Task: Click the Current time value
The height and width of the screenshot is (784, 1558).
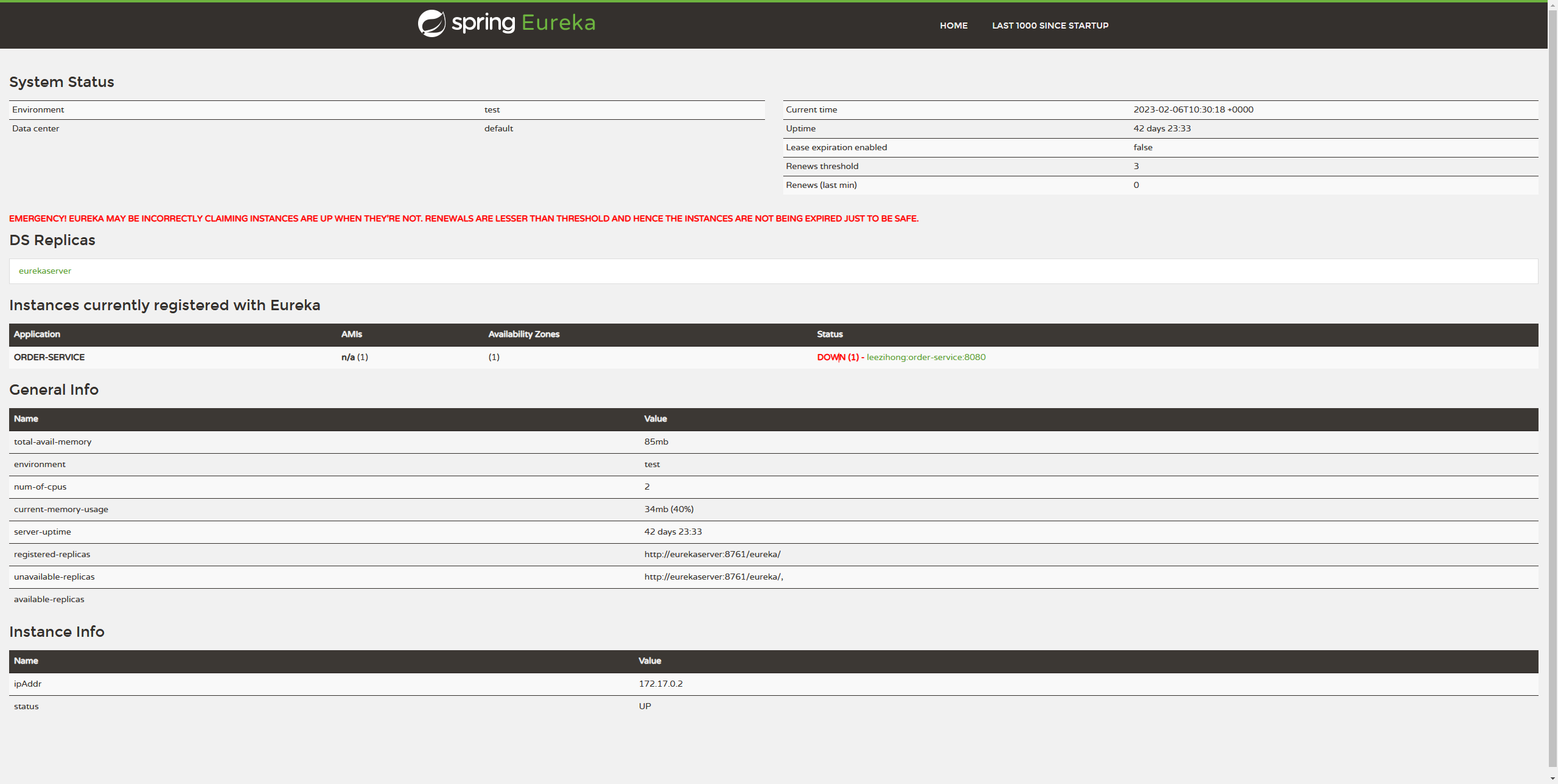Action: [1193, 110]
